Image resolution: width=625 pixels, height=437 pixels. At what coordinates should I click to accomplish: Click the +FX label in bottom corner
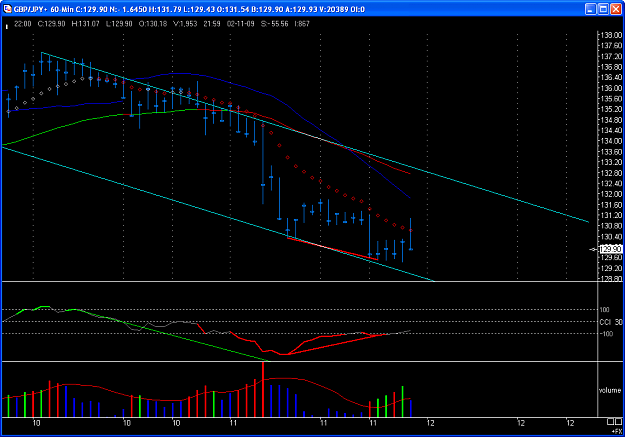pos(617,431)
